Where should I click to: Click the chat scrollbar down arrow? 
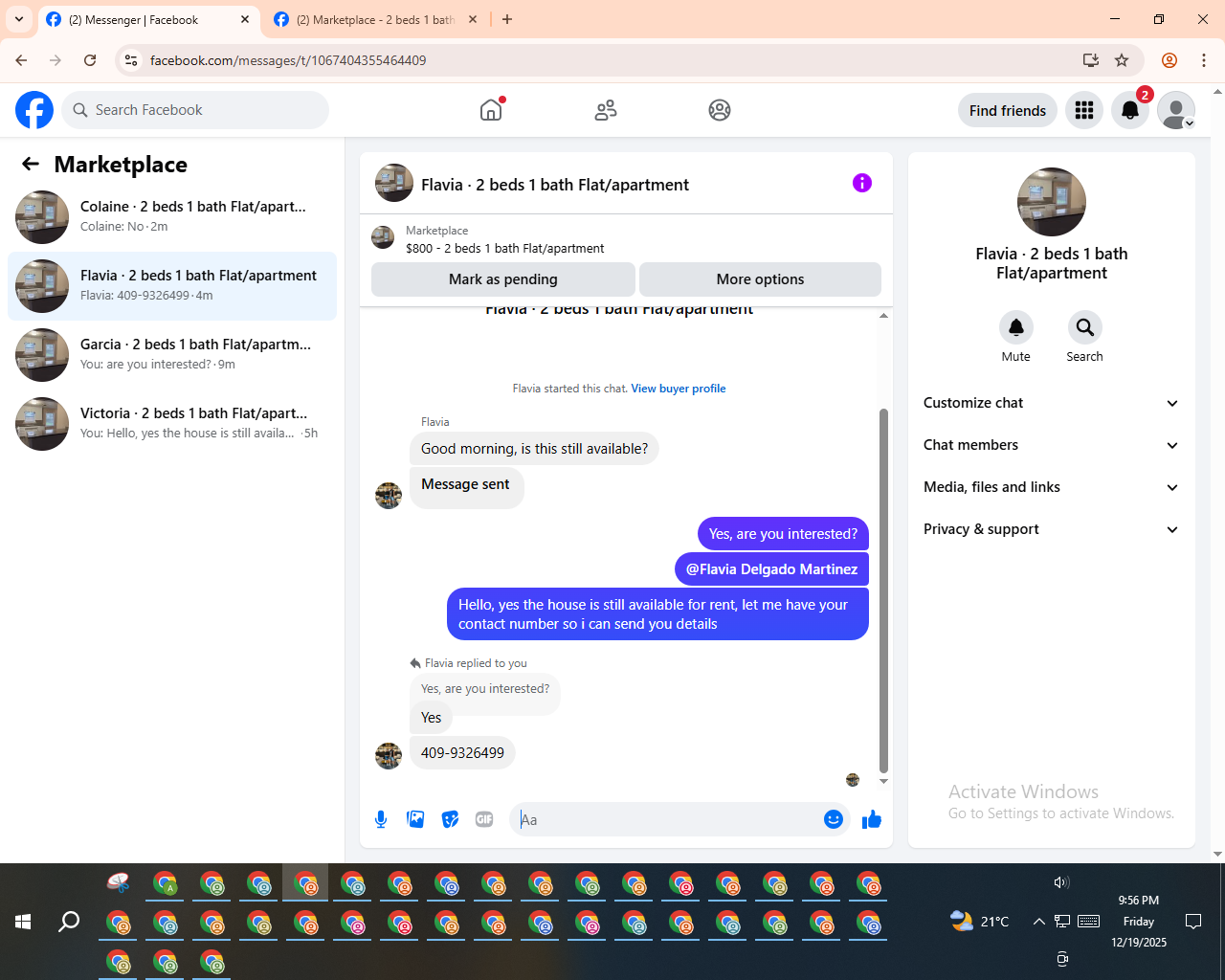(883, 782)
